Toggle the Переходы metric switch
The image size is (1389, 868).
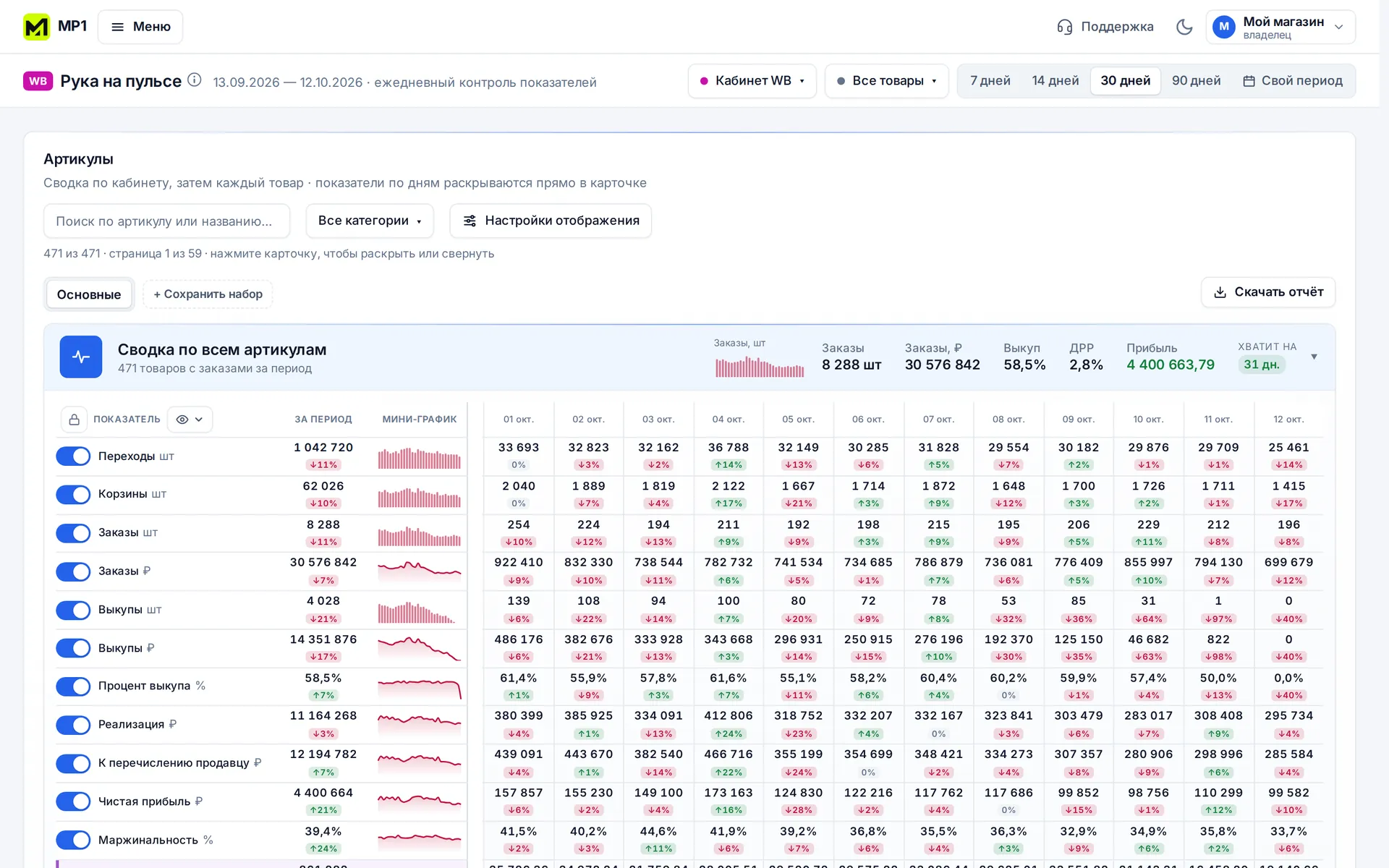point(73,456)
